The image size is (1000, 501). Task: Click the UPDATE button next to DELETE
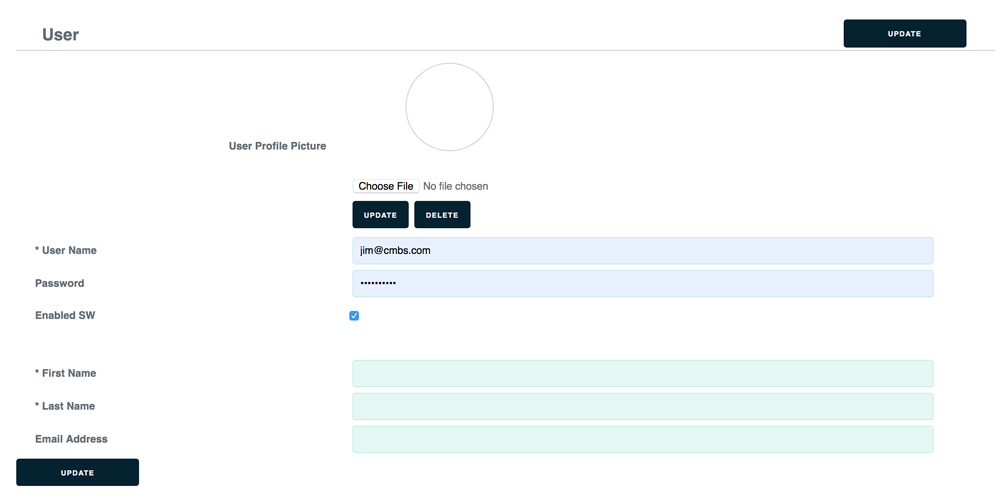click(x=380, y=215)
